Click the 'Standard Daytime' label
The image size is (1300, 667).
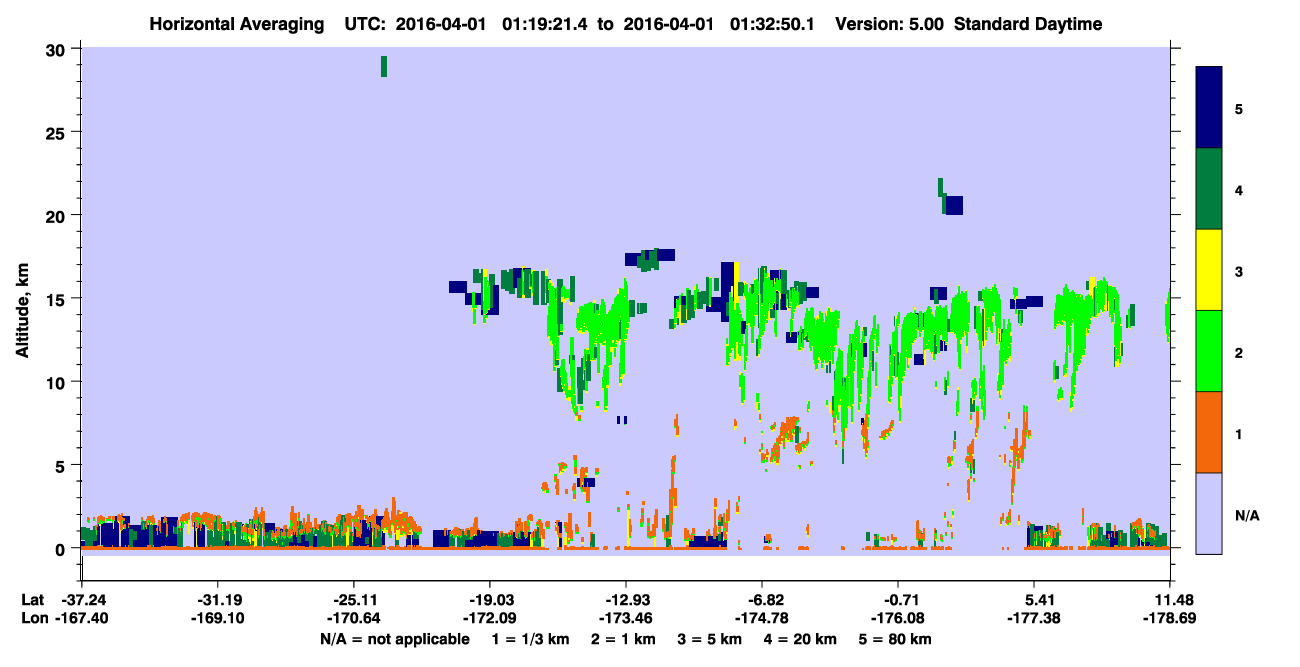click(1028, 24)
